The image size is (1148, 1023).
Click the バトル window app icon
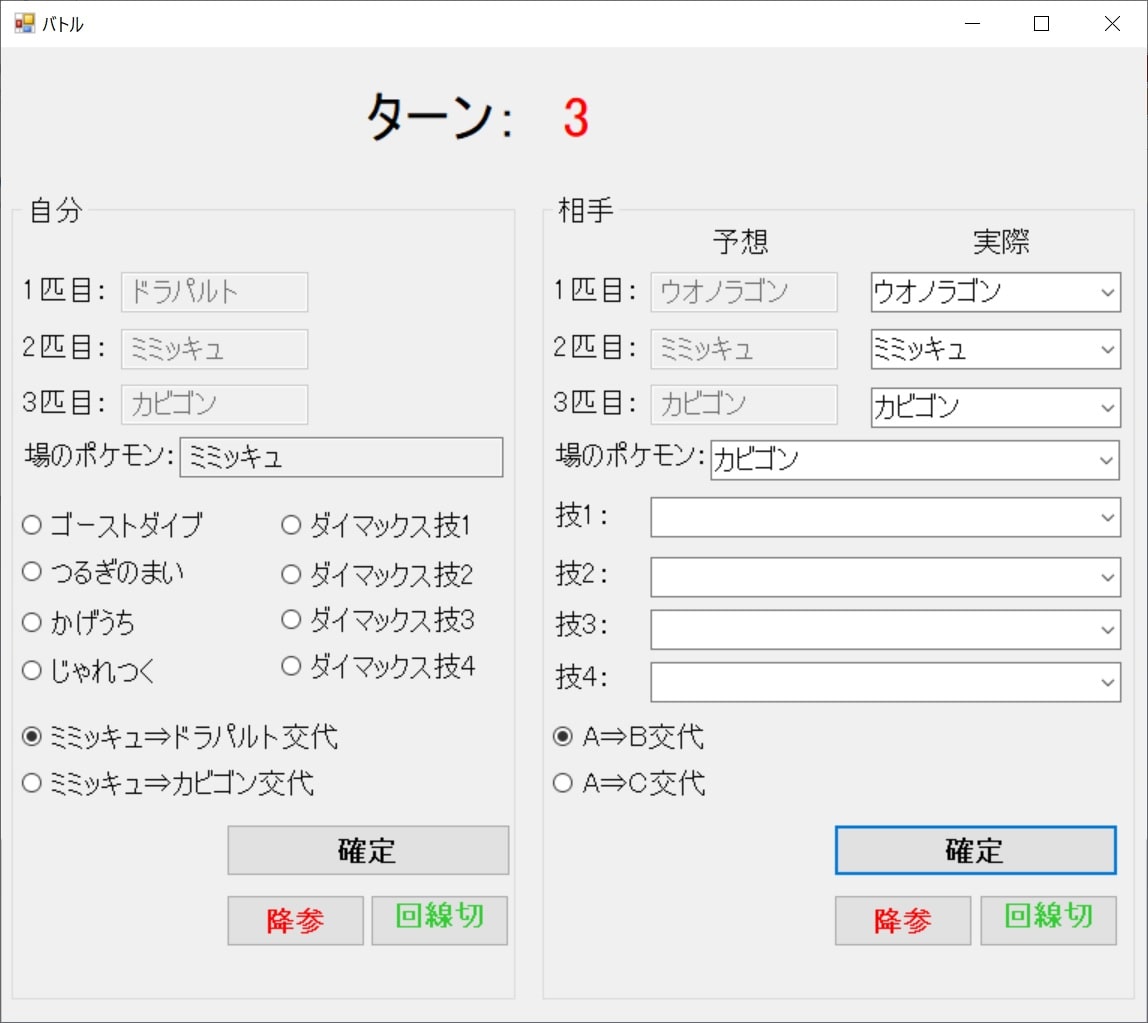pos(24,23)
